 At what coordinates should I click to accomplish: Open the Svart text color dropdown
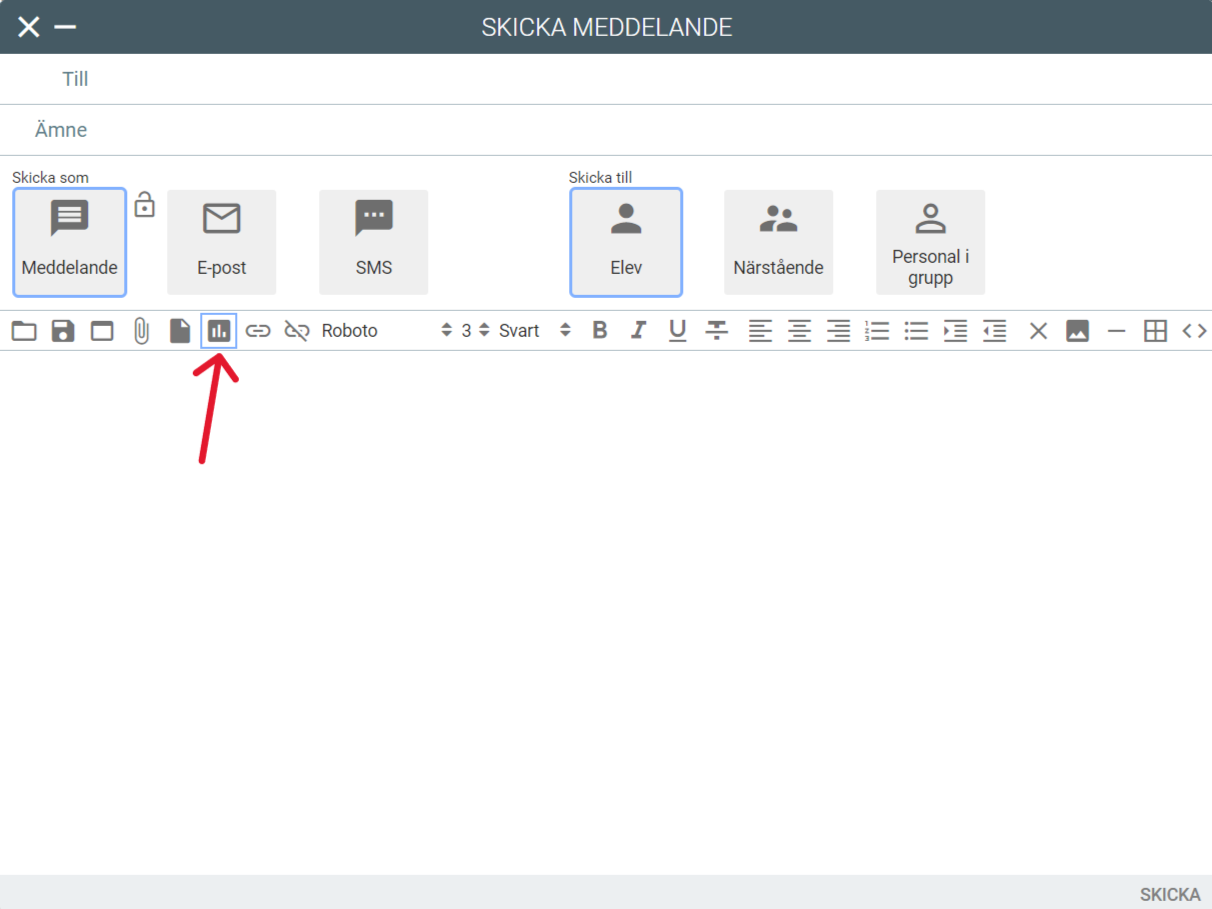click(x=535, y=331)
